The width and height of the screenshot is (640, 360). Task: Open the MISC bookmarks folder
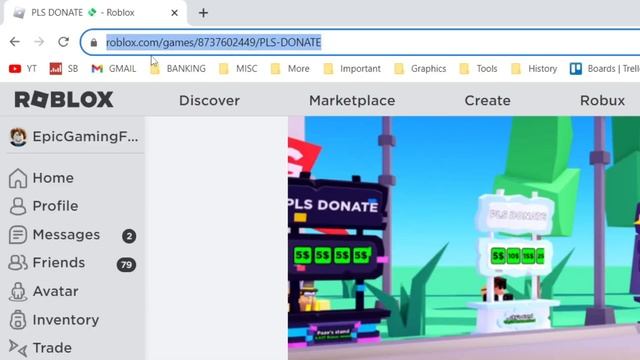238,69
